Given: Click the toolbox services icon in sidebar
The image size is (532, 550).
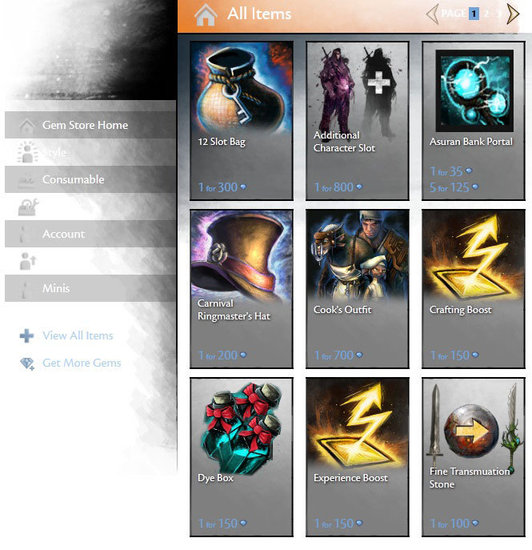Looking at the screenshot, I should coord(28,207).
